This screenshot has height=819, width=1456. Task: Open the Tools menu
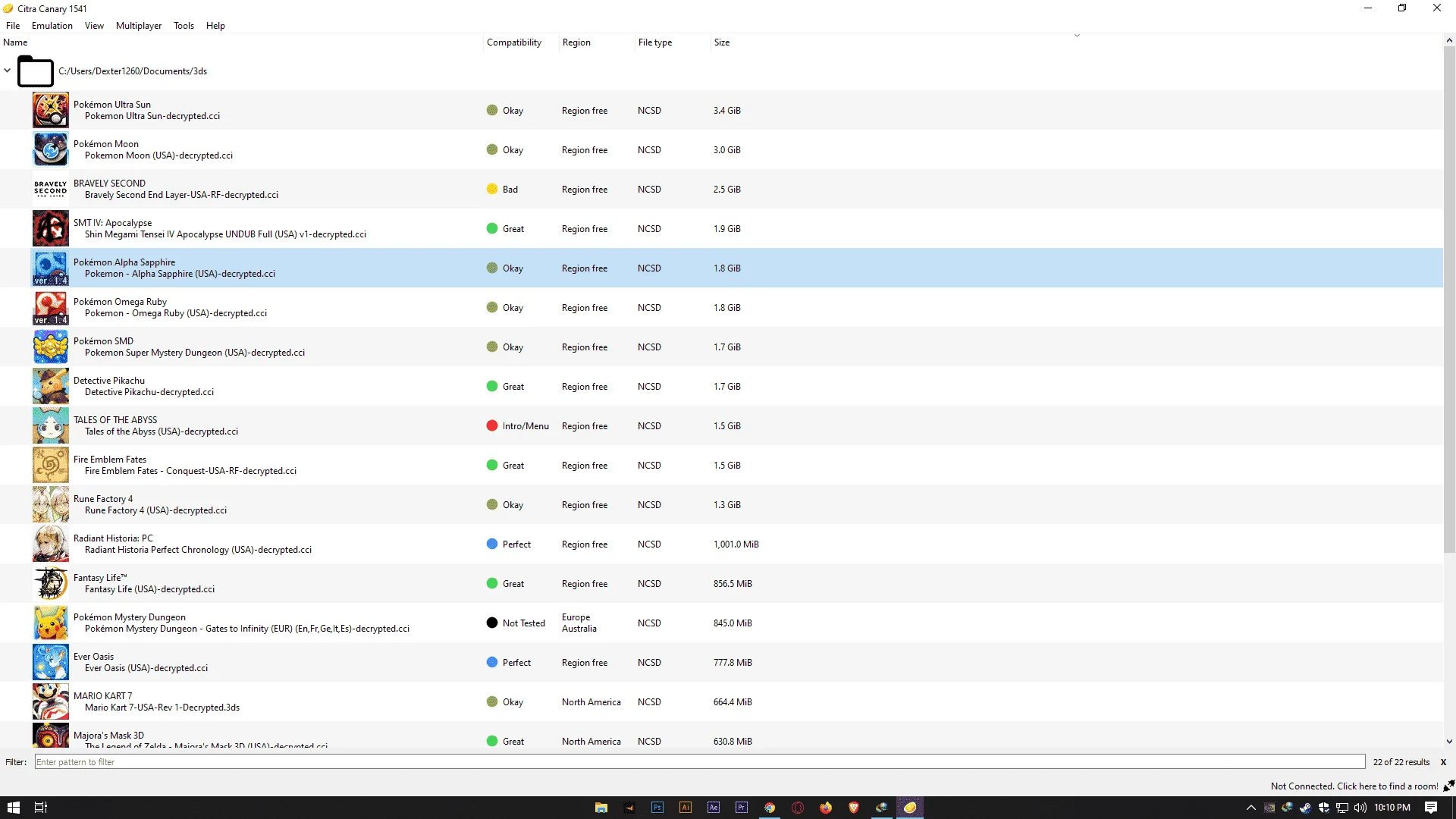184,25
